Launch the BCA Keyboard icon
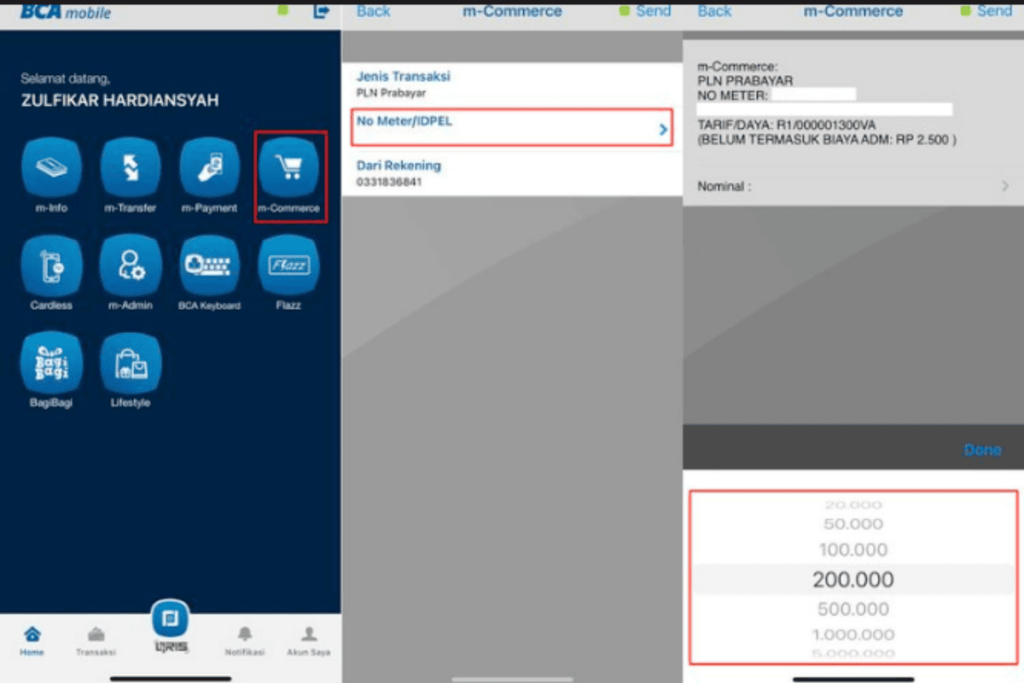1024x683 pixels. pos(209,265)
